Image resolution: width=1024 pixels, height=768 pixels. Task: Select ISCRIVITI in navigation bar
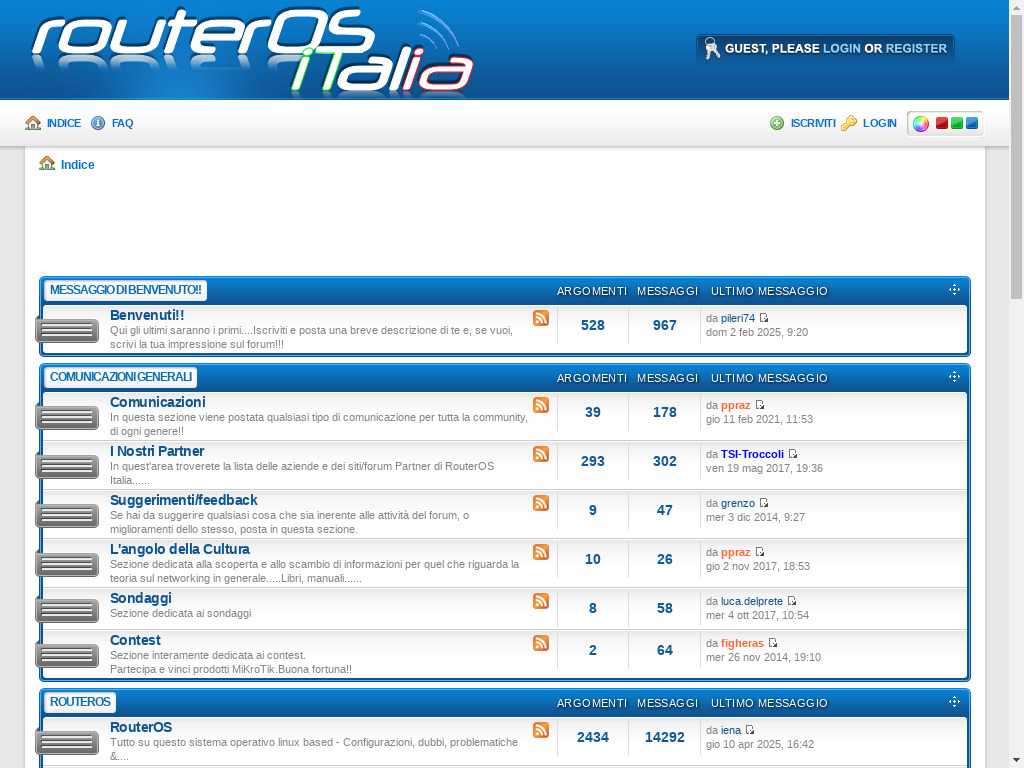tap(813, 123)
